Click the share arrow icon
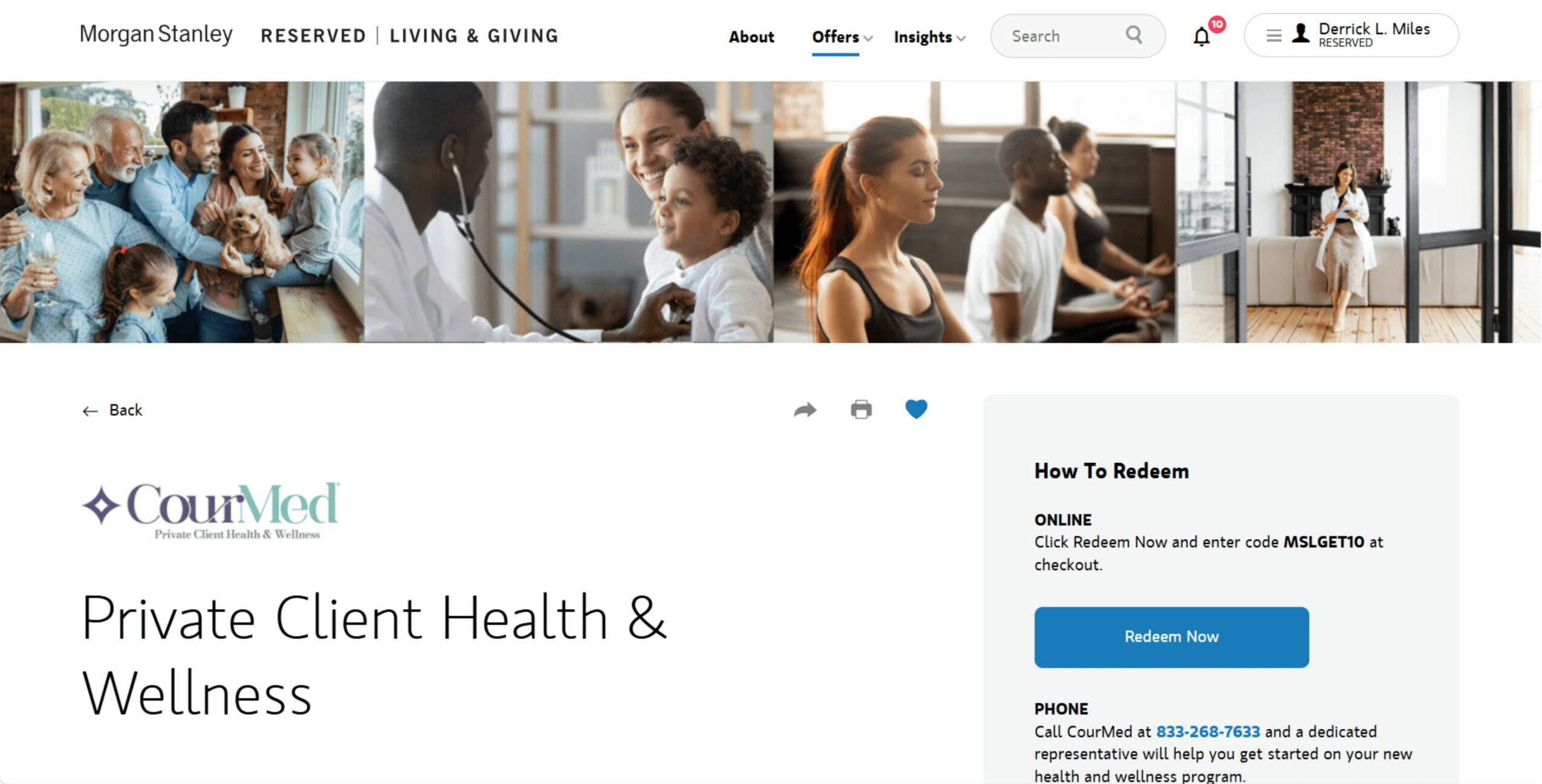Viewport: 1542px width, 784px height. click(x=805, y=410)
